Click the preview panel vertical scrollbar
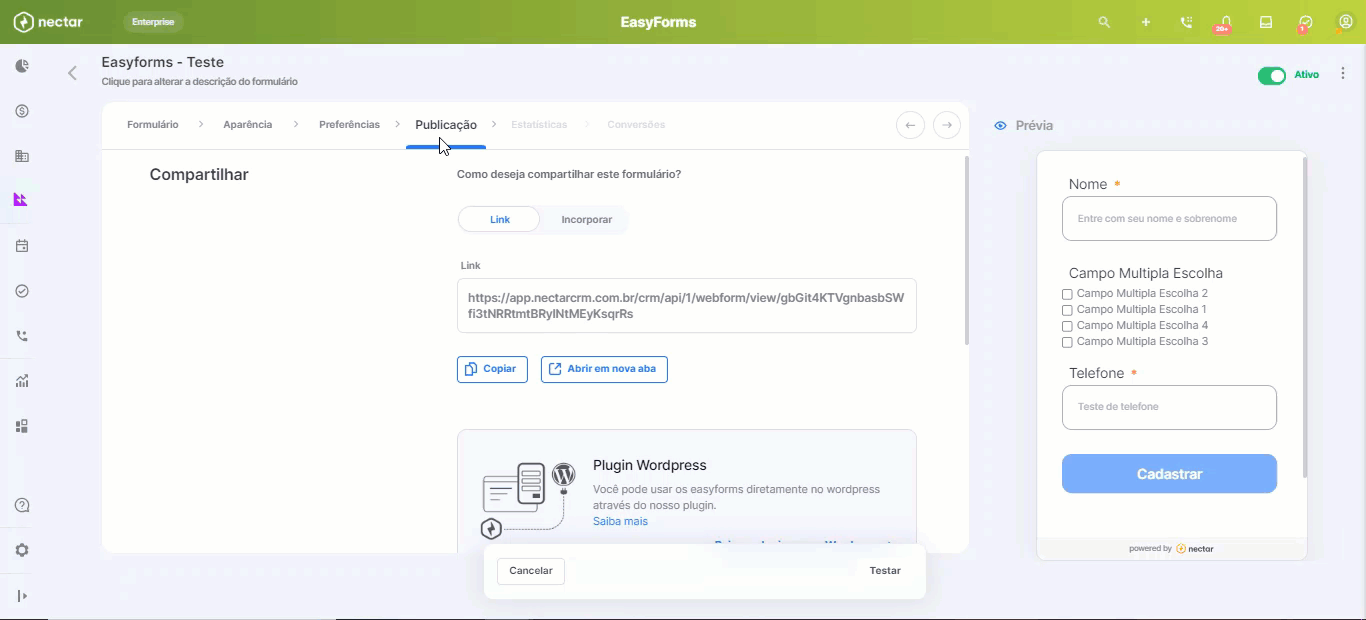The width and height of the screenshot is (1366, 620). (x=1304, y=317)
